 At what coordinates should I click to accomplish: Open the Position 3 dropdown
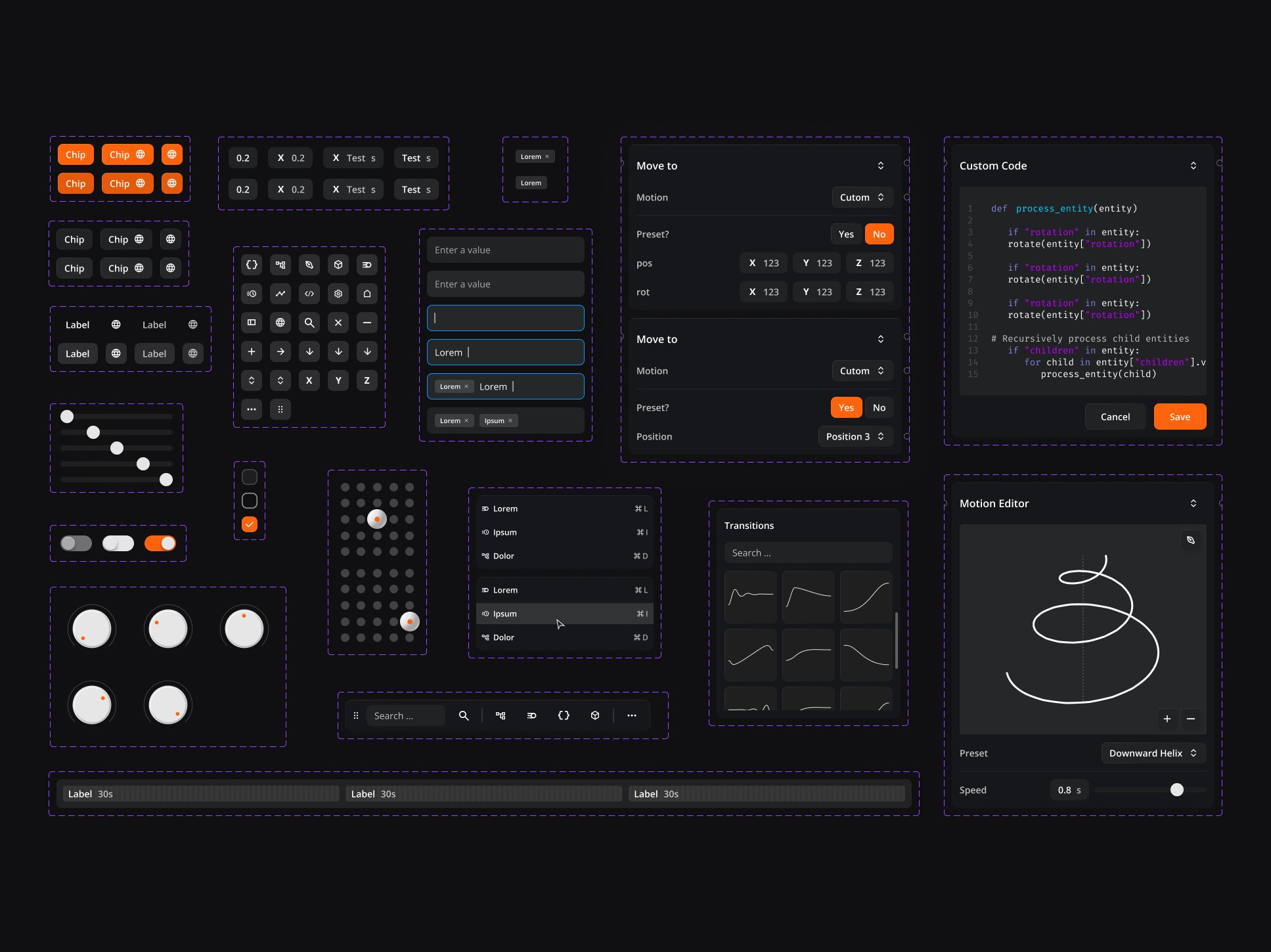pyautogui.click(x=856, y=436)
